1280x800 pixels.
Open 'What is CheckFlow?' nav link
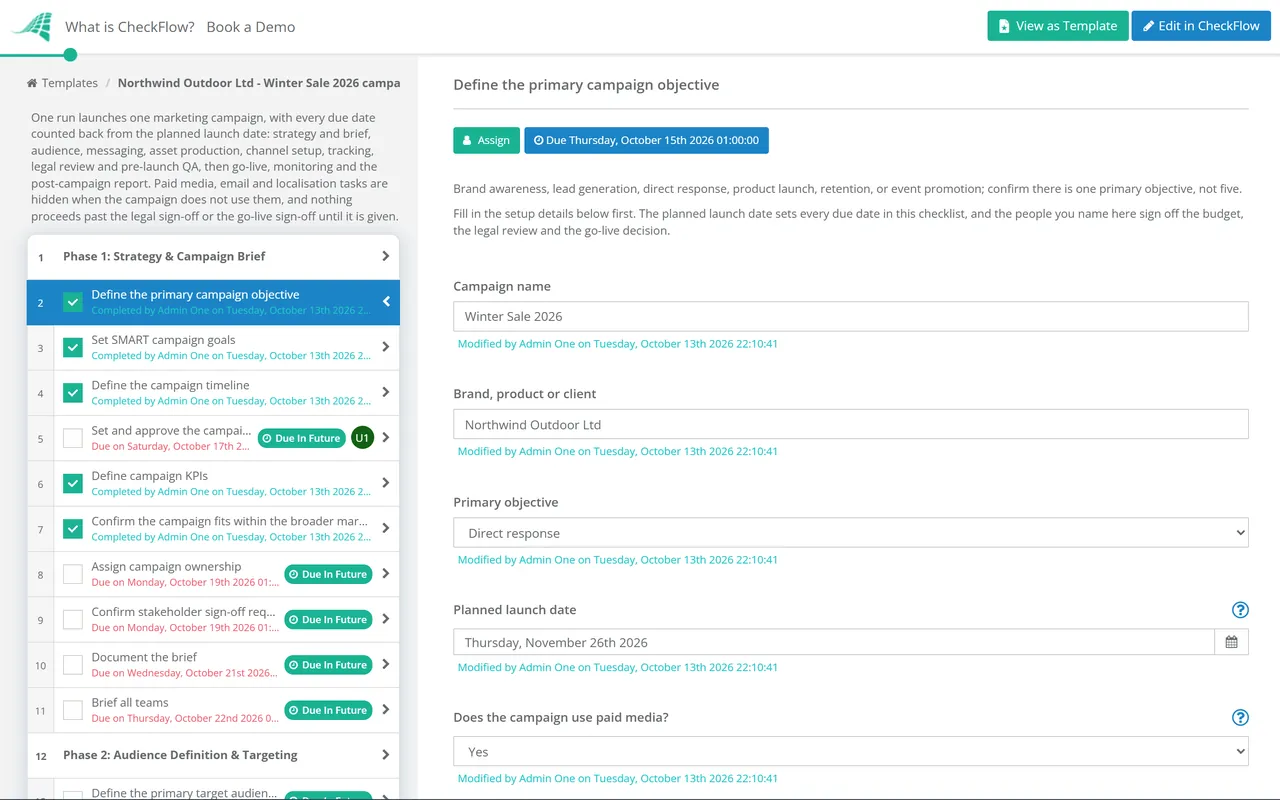click(130, 27)
